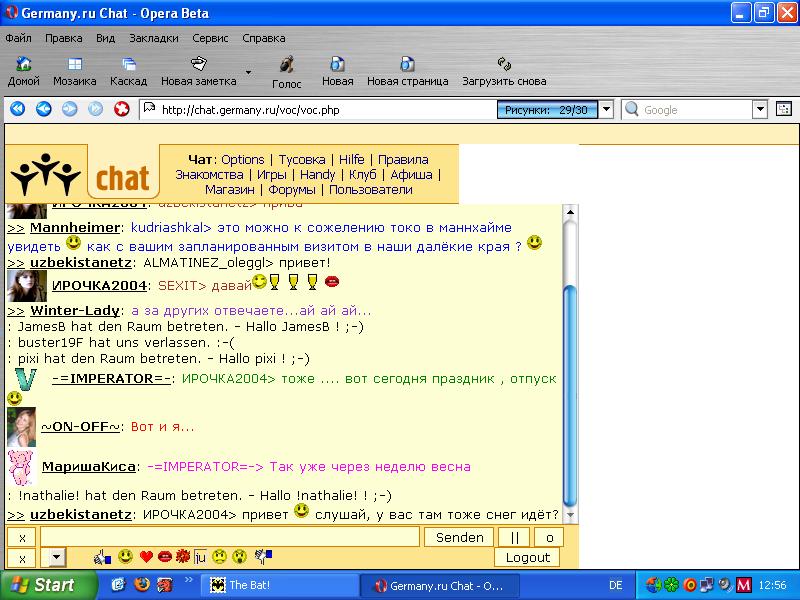
Task: Go forward one page
Action: coord(69,109)
